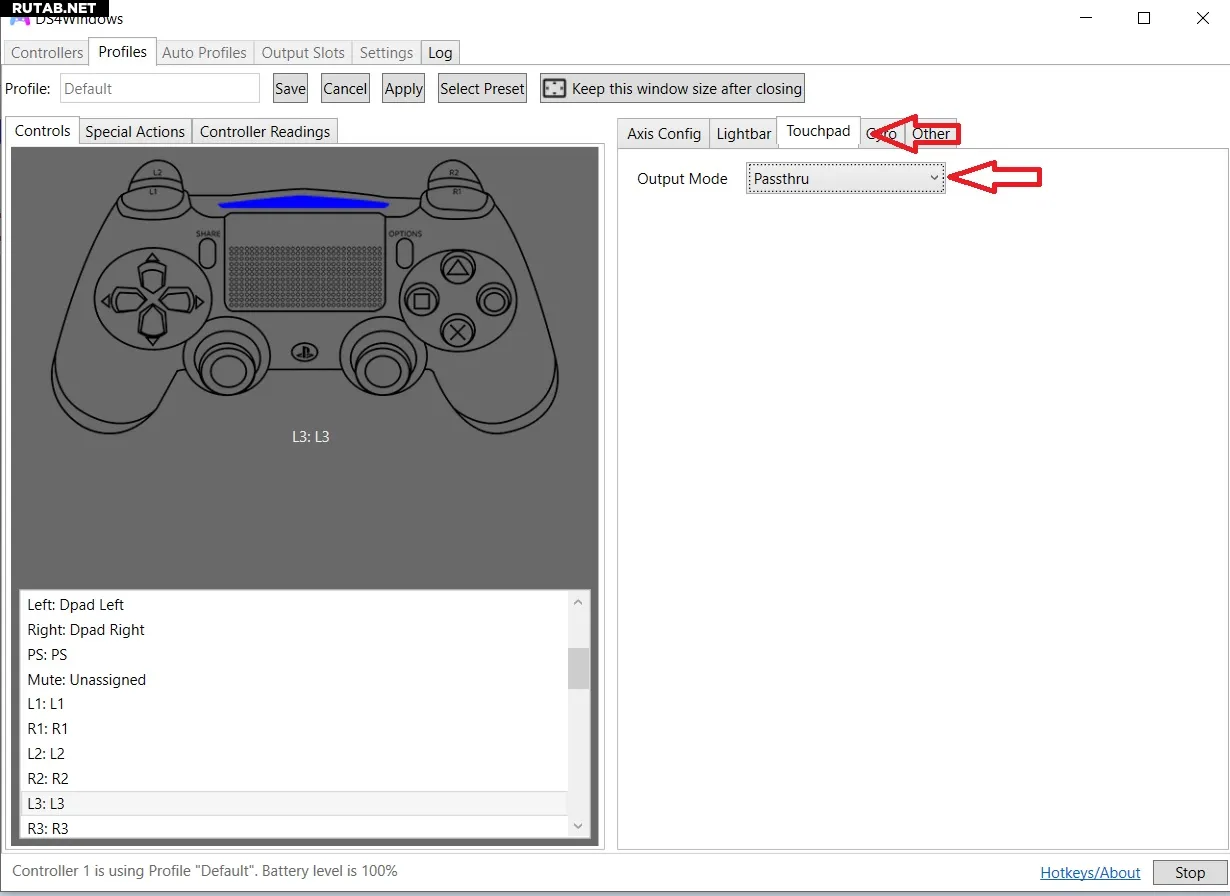Click the R2 trigger on the controller

click(x=455, y=171)
